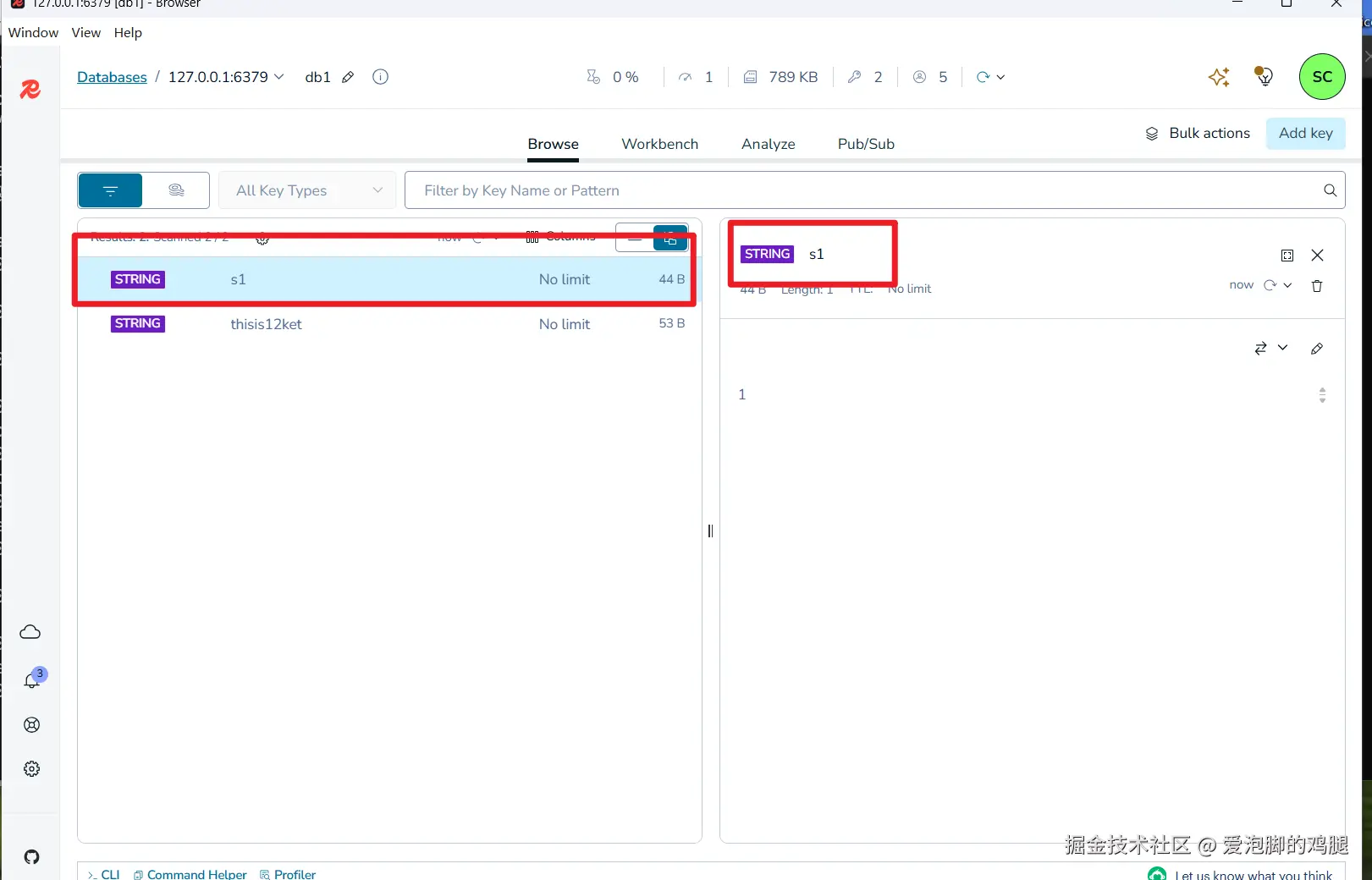Switch to the Workbench tab
The image size is (1372, 880).
coord(660,144)
